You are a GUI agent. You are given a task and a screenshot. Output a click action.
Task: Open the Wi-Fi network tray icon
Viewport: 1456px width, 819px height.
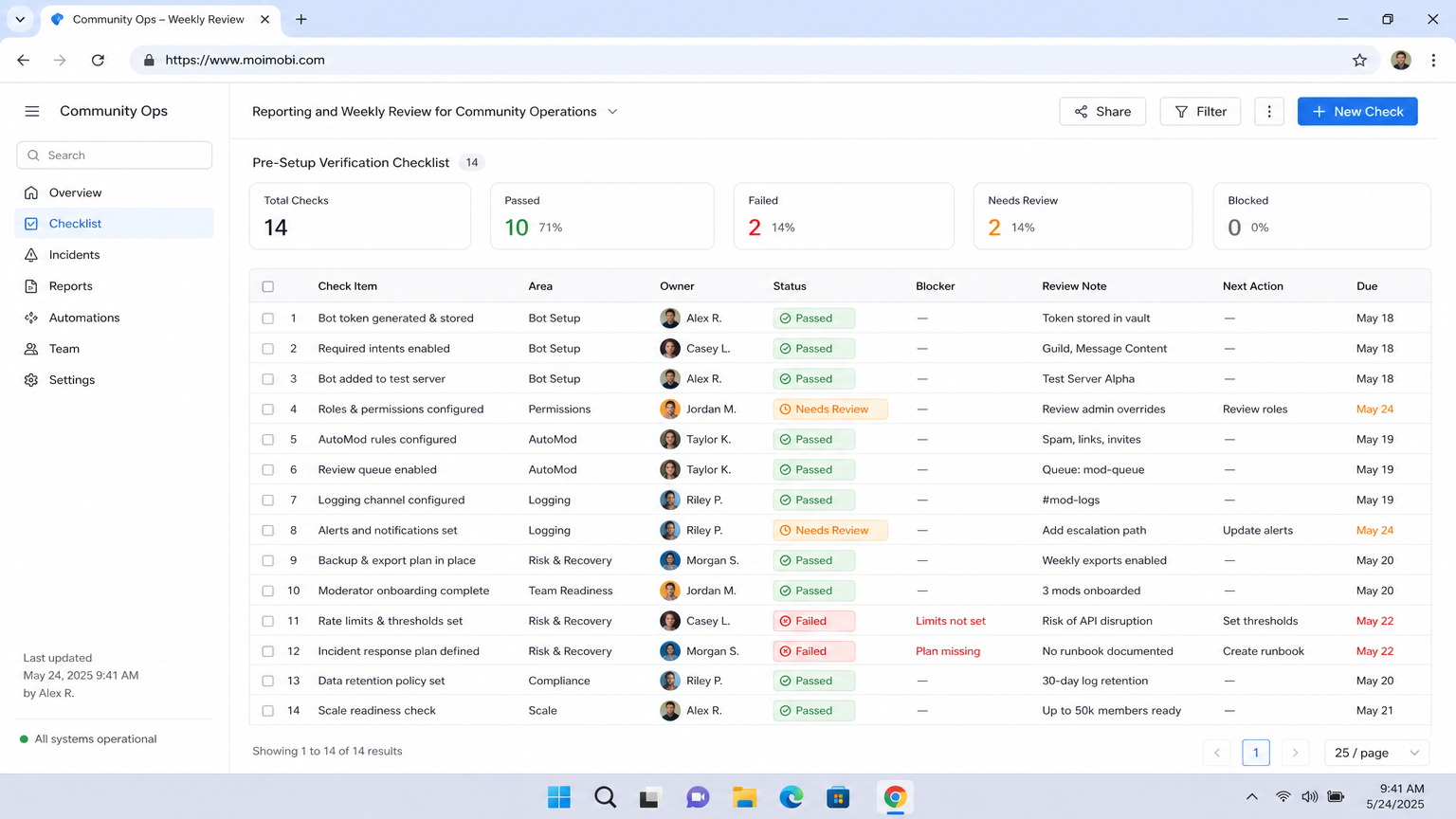coord(1283,797)
